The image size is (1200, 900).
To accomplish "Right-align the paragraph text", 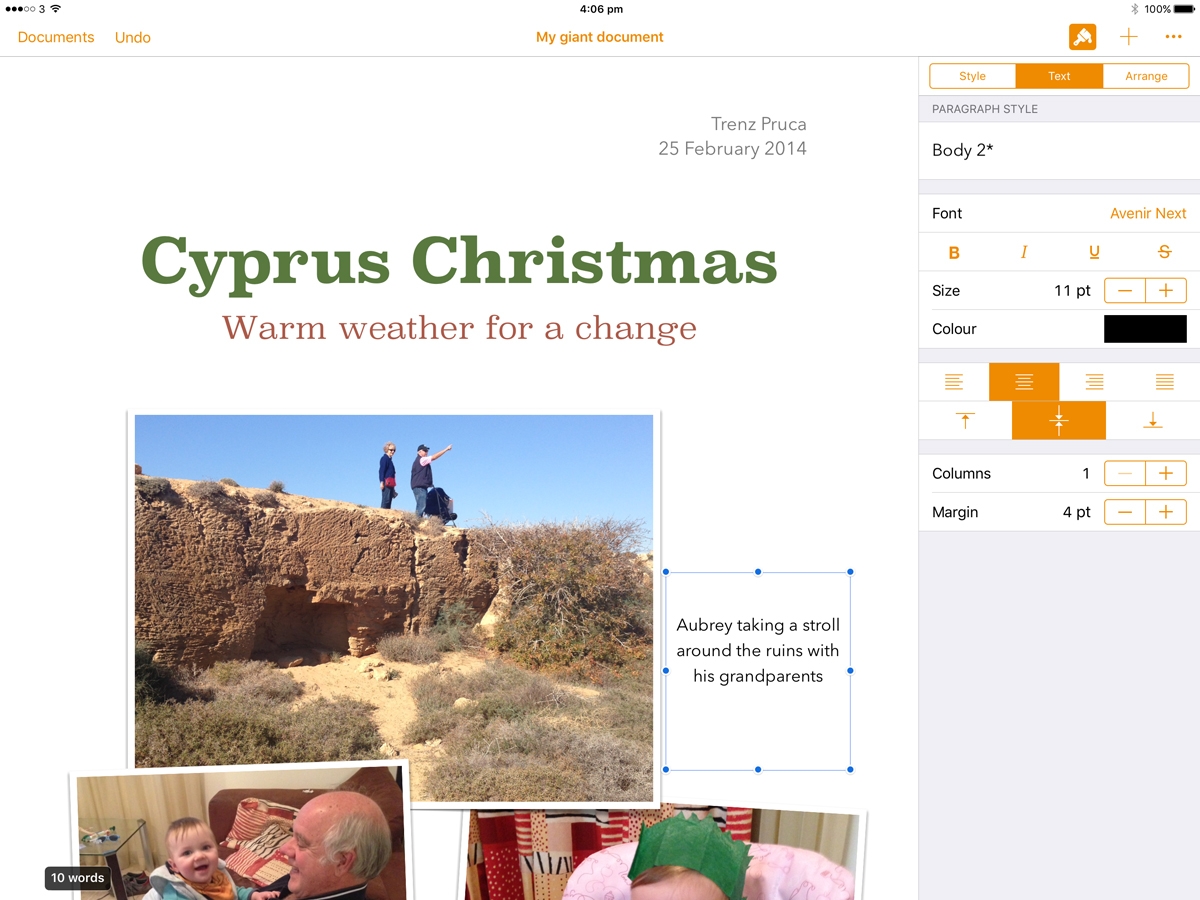I will (1094, 382).
